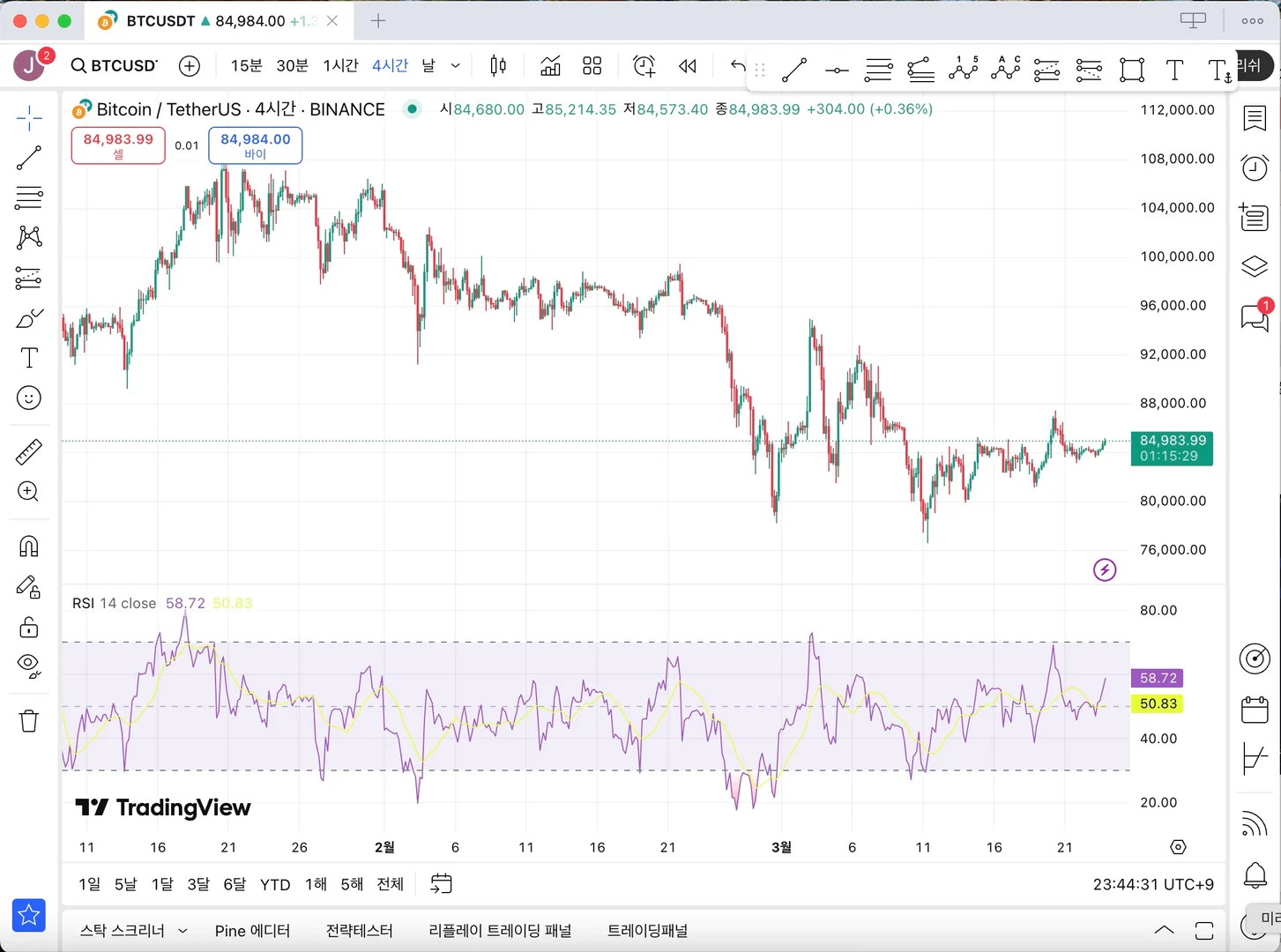1281x952 pixels.
Task: Open chats with one unread message
Action: 1255,316
